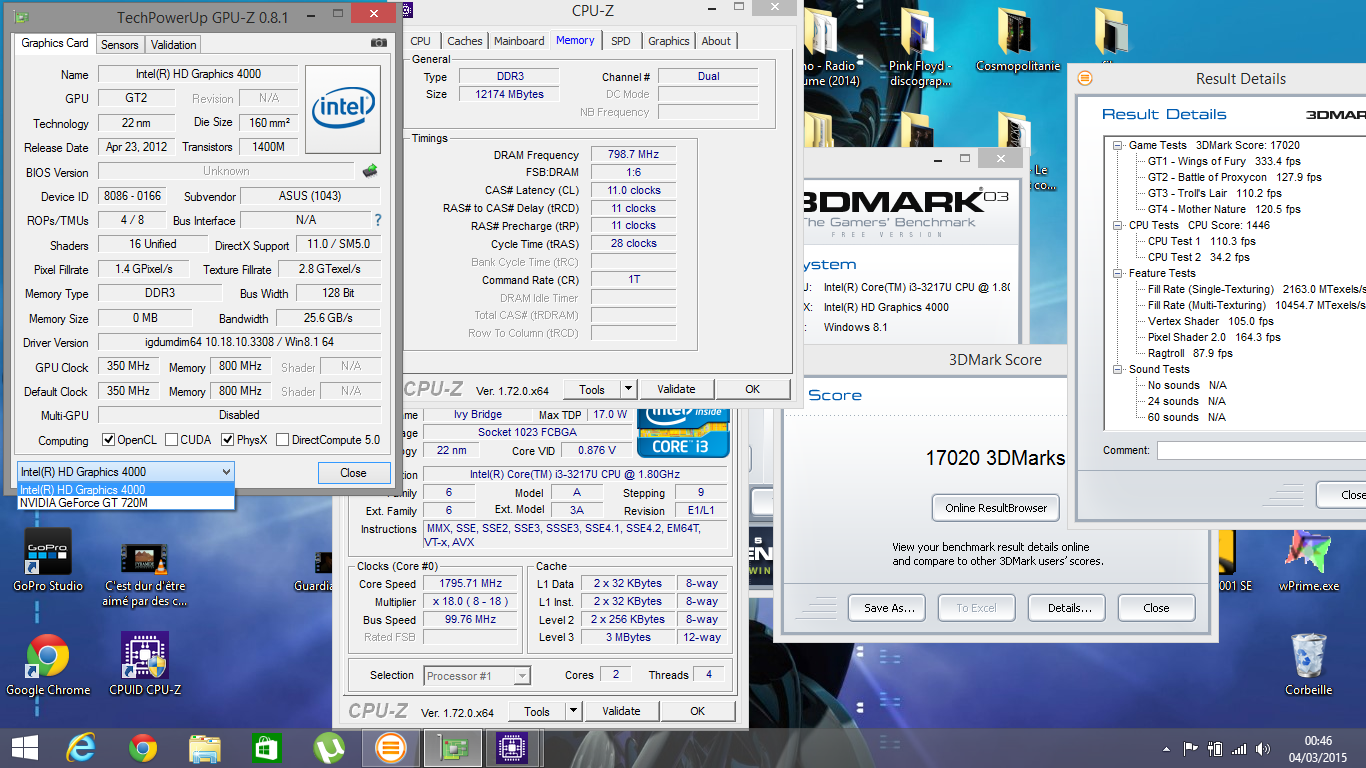Open the GPU selection dropdown in GPU-Z

click(126, 472)
